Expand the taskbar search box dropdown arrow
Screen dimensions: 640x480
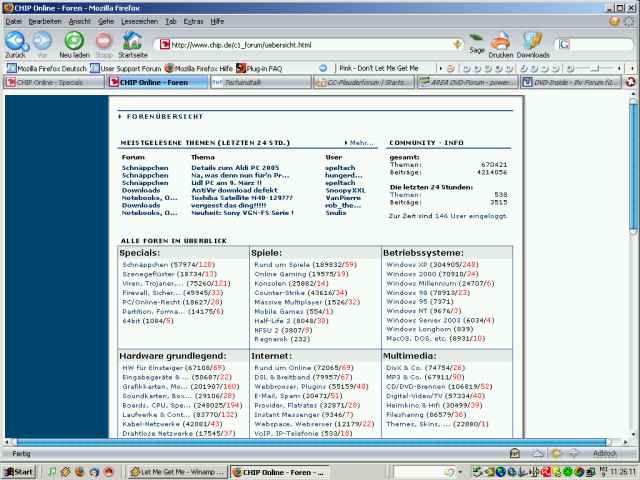pos(460,472)
